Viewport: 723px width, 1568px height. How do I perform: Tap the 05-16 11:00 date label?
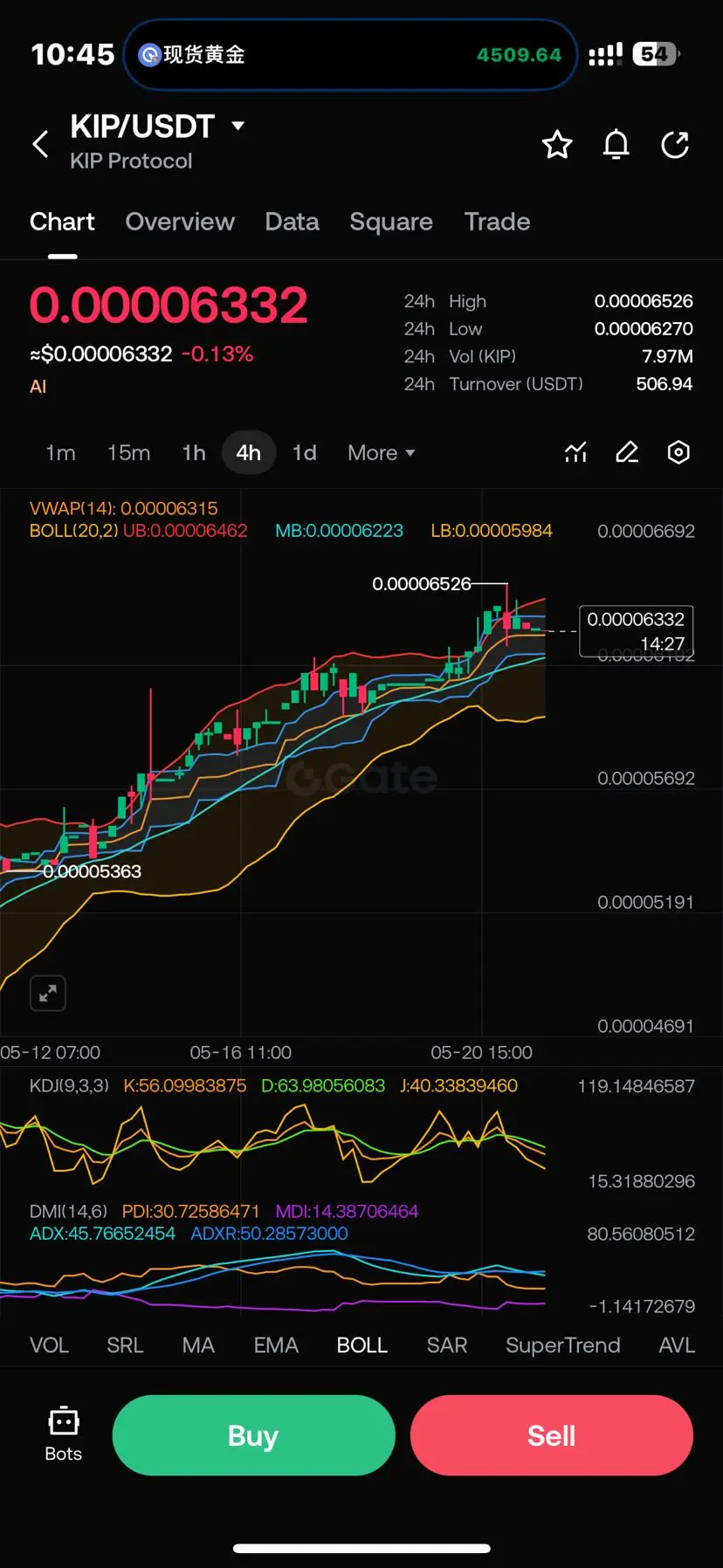pyautogui.click(x=241, y=1053)
